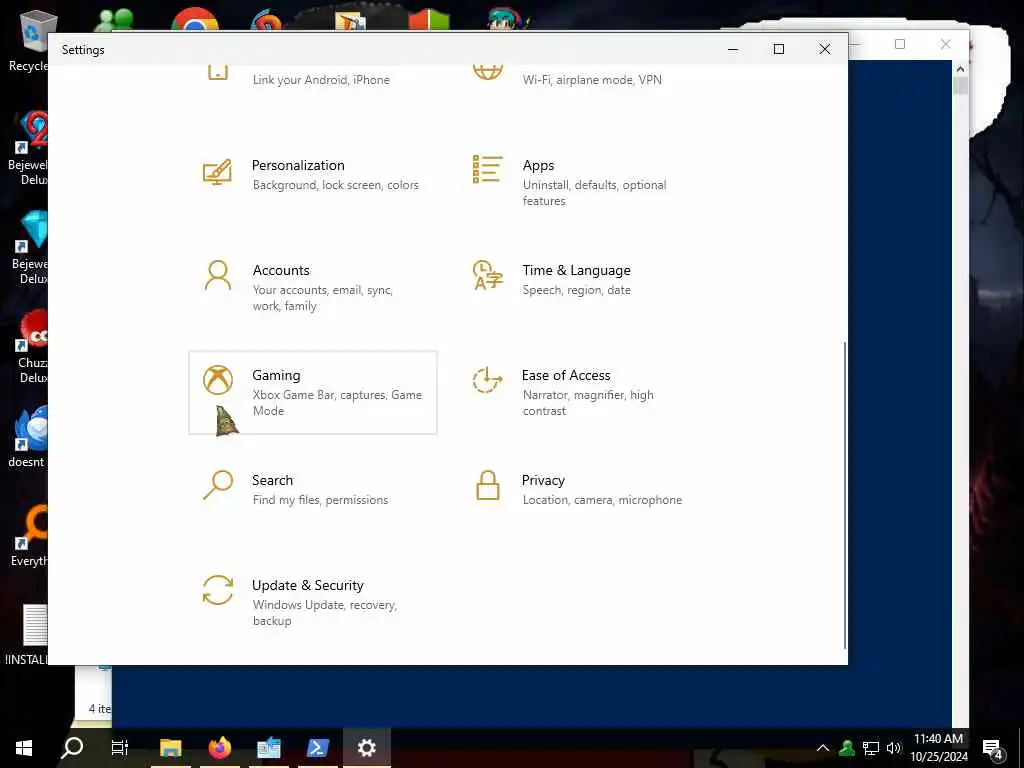Open the Privacy settings heading
Viewport: 1024px width, 768px height.
pyautogui.click(x=543, y=480)
